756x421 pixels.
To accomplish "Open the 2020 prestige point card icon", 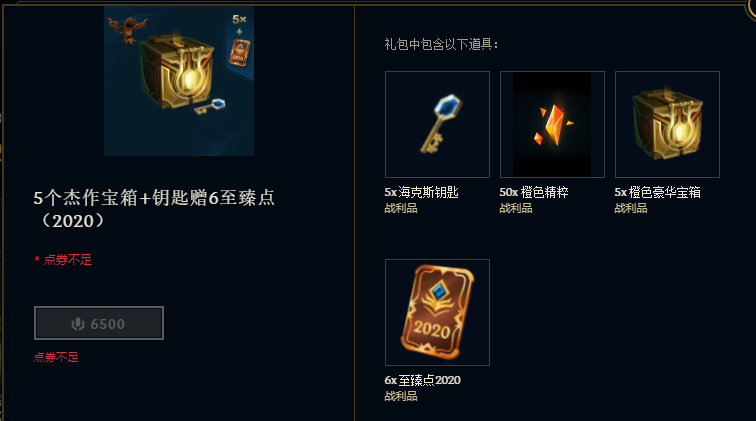I will pyautogui.click(x=437, y=312).
